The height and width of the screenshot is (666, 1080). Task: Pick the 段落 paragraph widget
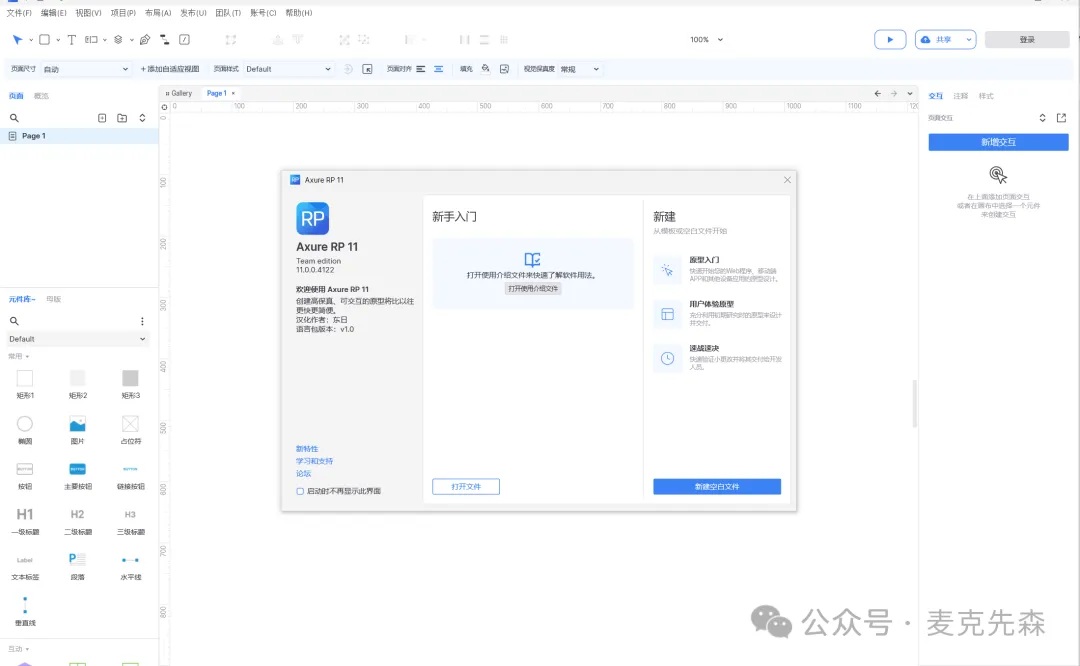pos(77,566)
